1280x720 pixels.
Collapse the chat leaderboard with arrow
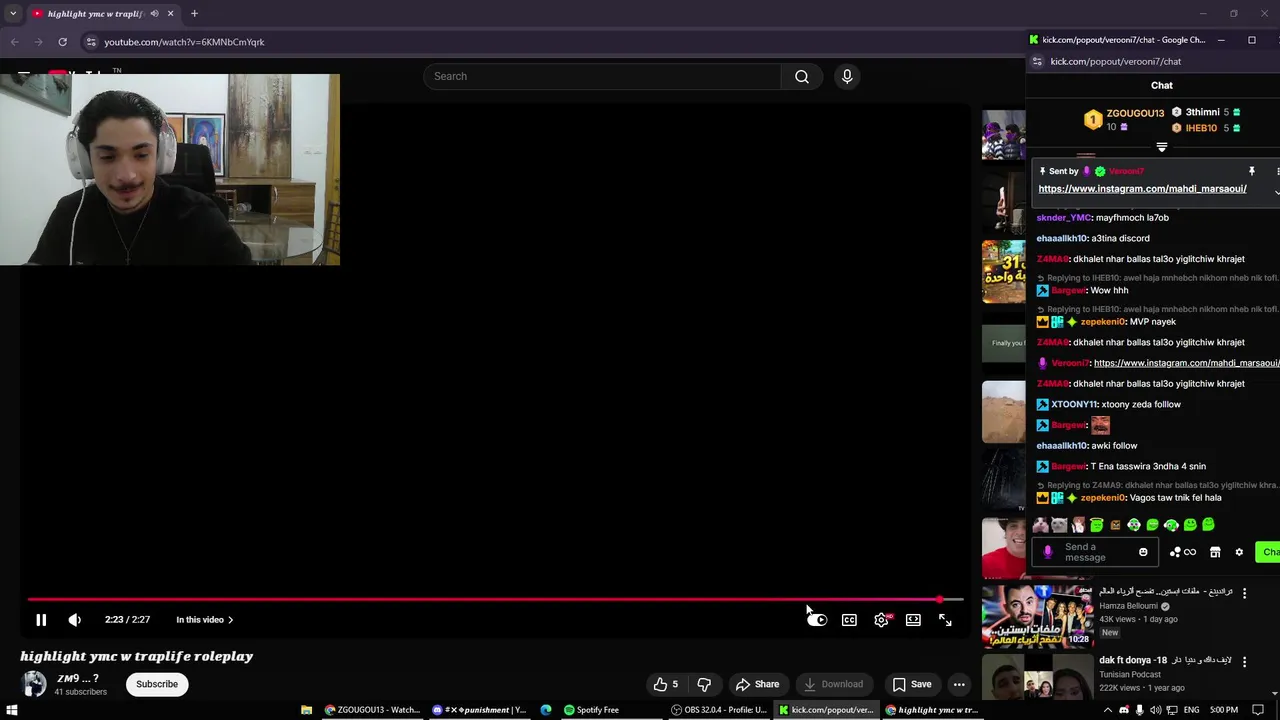[x=1162, y=147]
